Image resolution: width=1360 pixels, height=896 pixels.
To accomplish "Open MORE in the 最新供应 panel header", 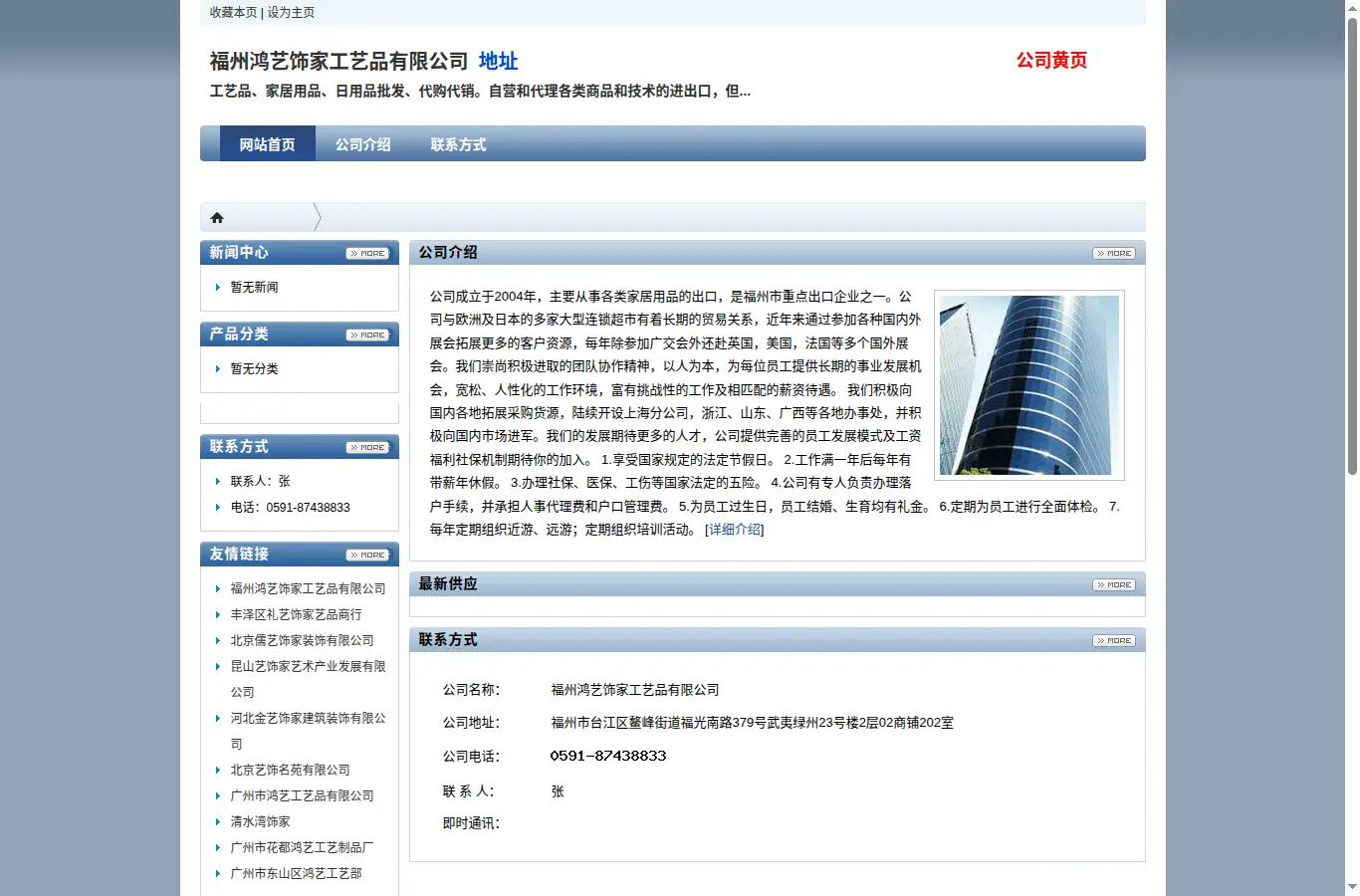I will pyautogui.click(x=1114, y=585).
